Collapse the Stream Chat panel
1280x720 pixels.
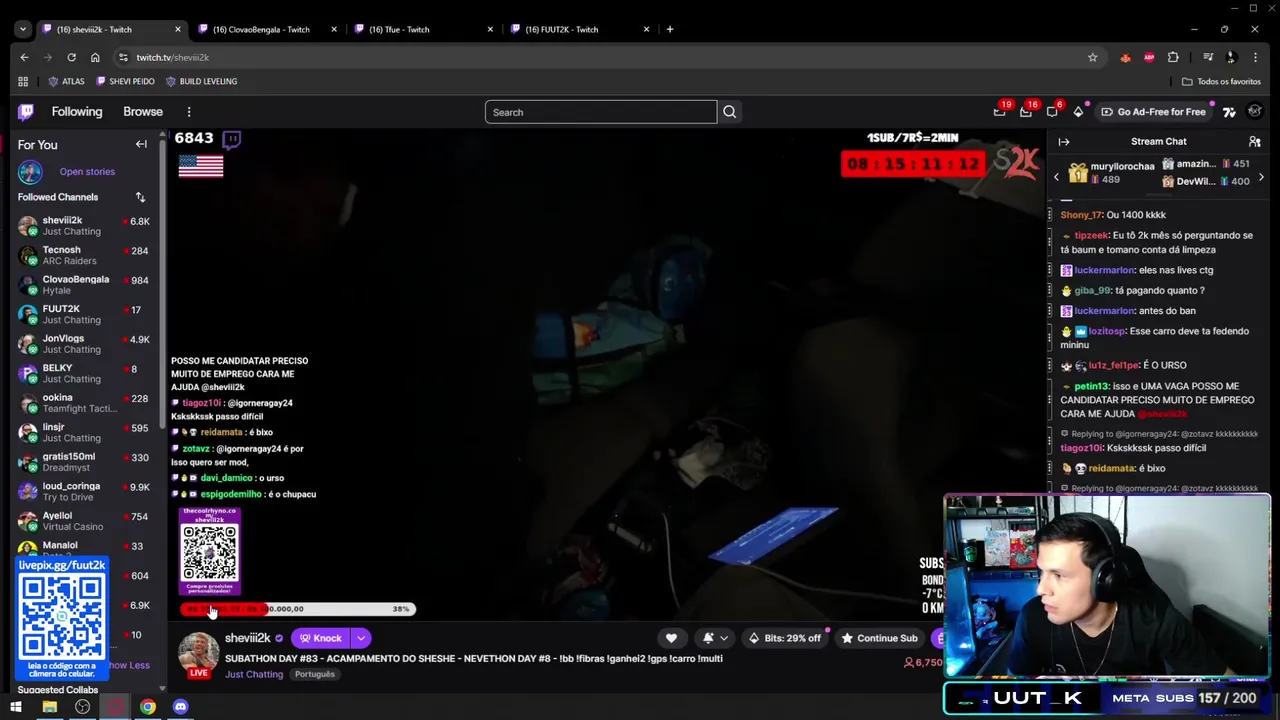[x=1064, y=142]
